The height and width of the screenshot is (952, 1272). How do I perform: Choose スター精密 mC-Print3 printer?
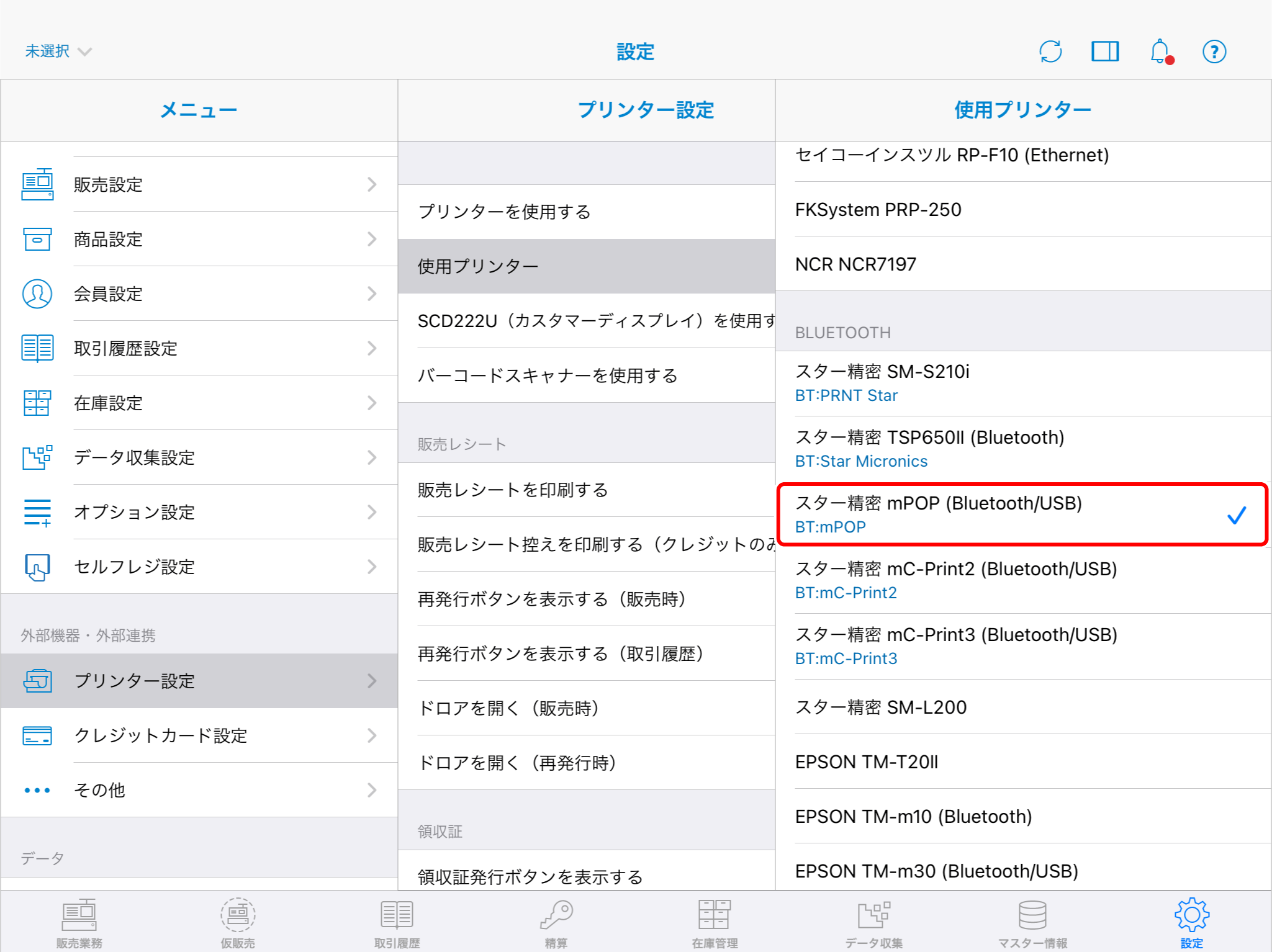[x=1024, y=647]
